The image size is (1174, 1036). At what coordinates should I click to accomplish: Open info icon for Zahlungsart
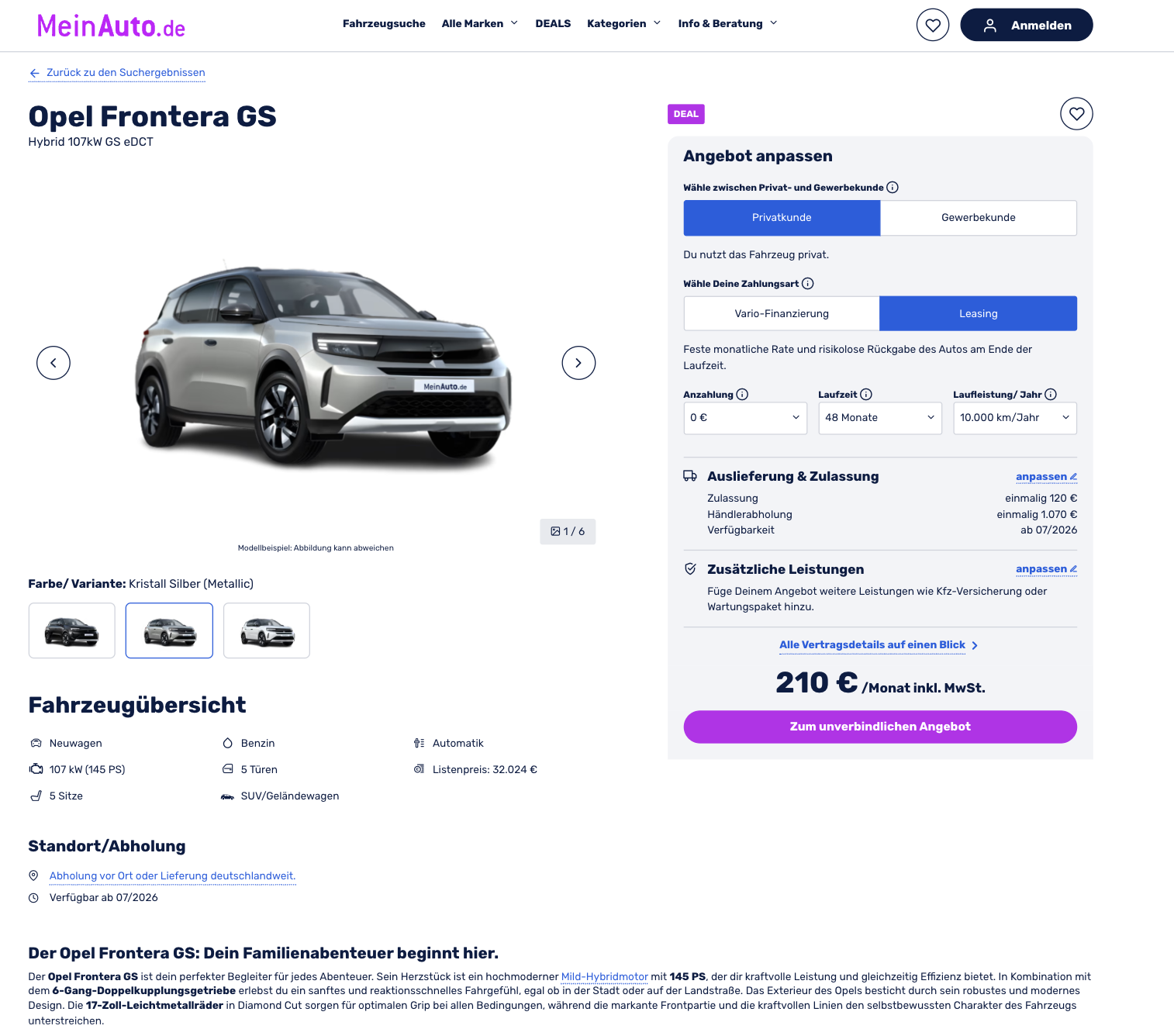coord(807,283)
